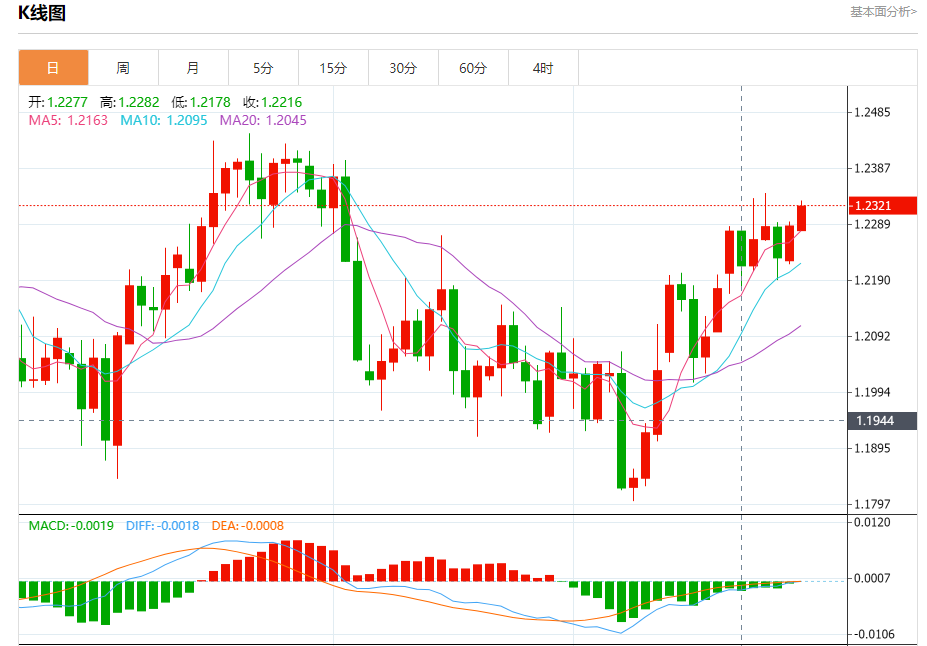Click the MA10: 1.2095 label
This screenshot has width=927, height=646.
point(164,121)
